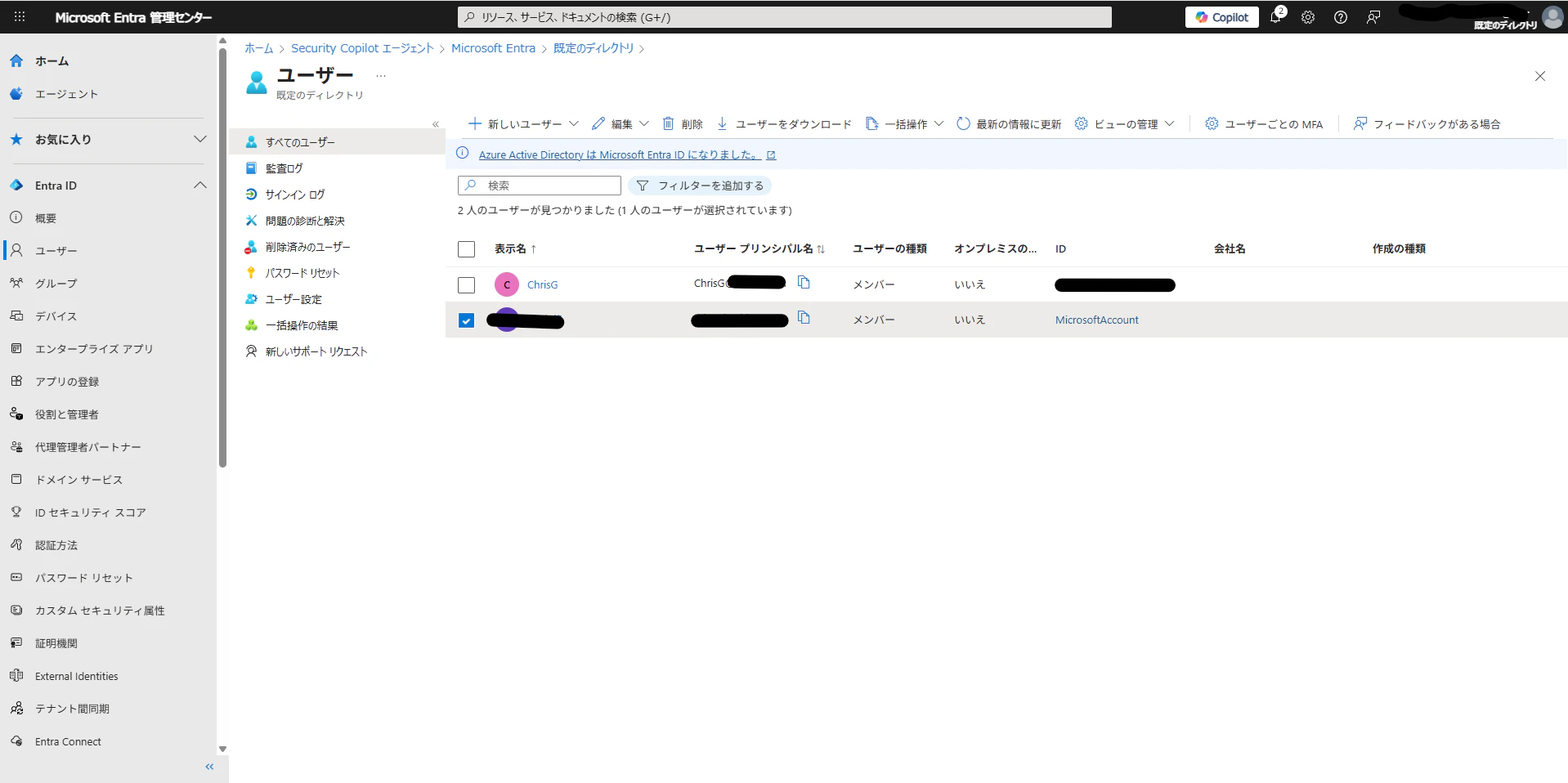Click the 監査ログ icon

(x=252, y=168)
